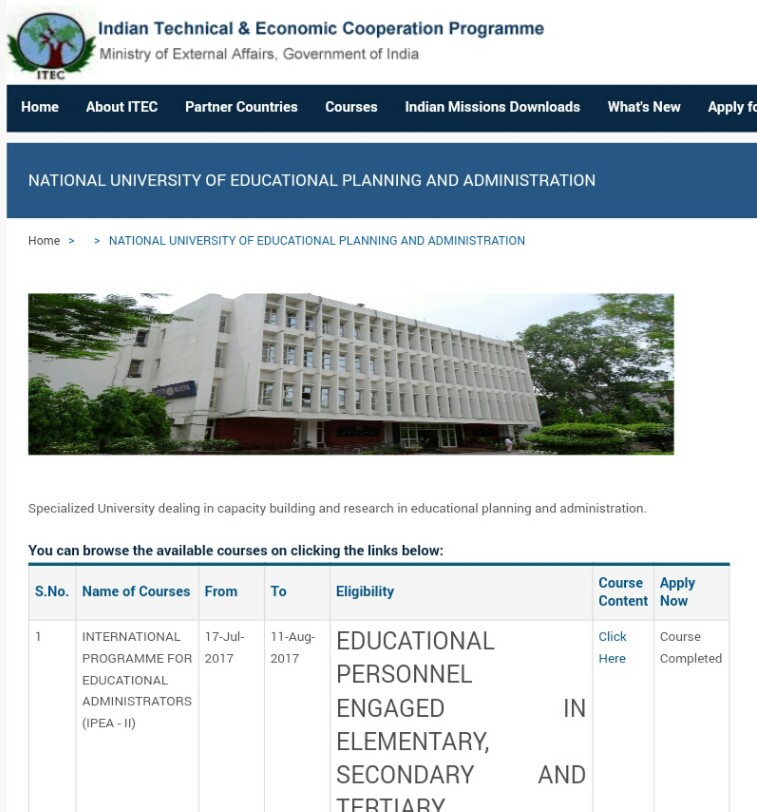Click the S.No. column header

click(52, 591)
